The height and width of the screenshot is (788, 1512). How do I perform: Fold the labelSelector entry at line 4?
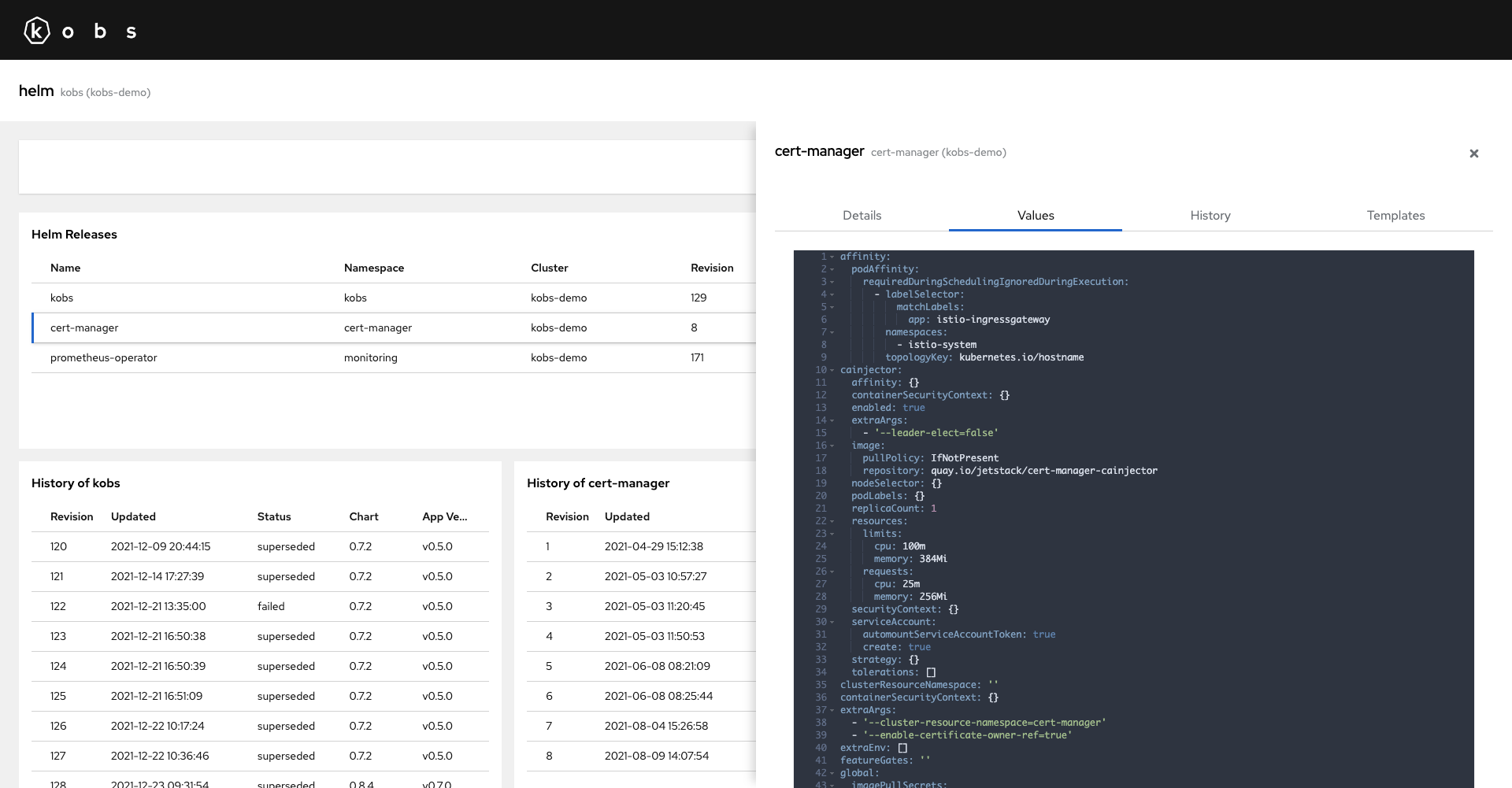tap(832, 294)
